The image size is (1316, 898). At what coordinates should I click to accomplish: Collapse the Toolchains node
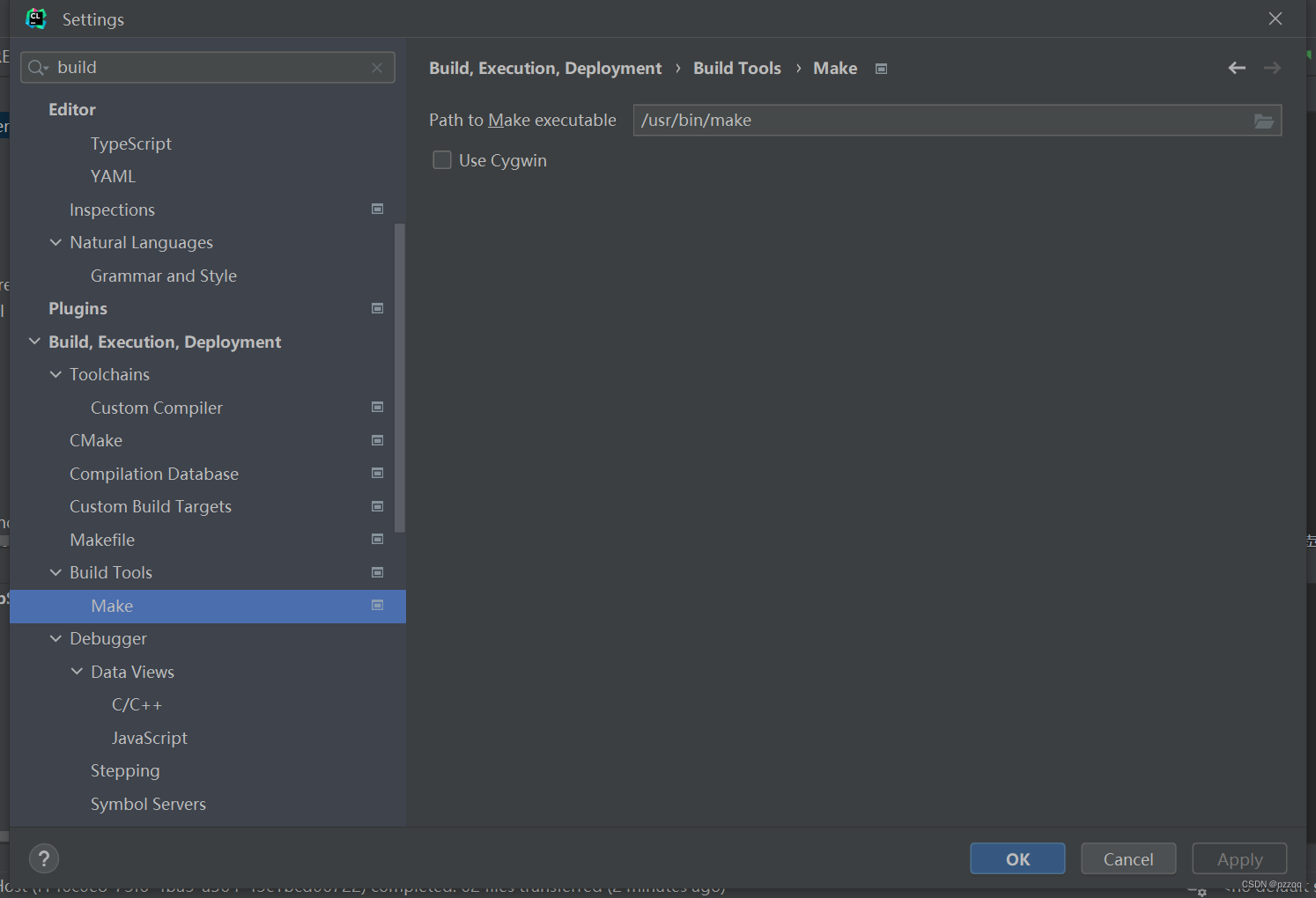pos(55,374)
